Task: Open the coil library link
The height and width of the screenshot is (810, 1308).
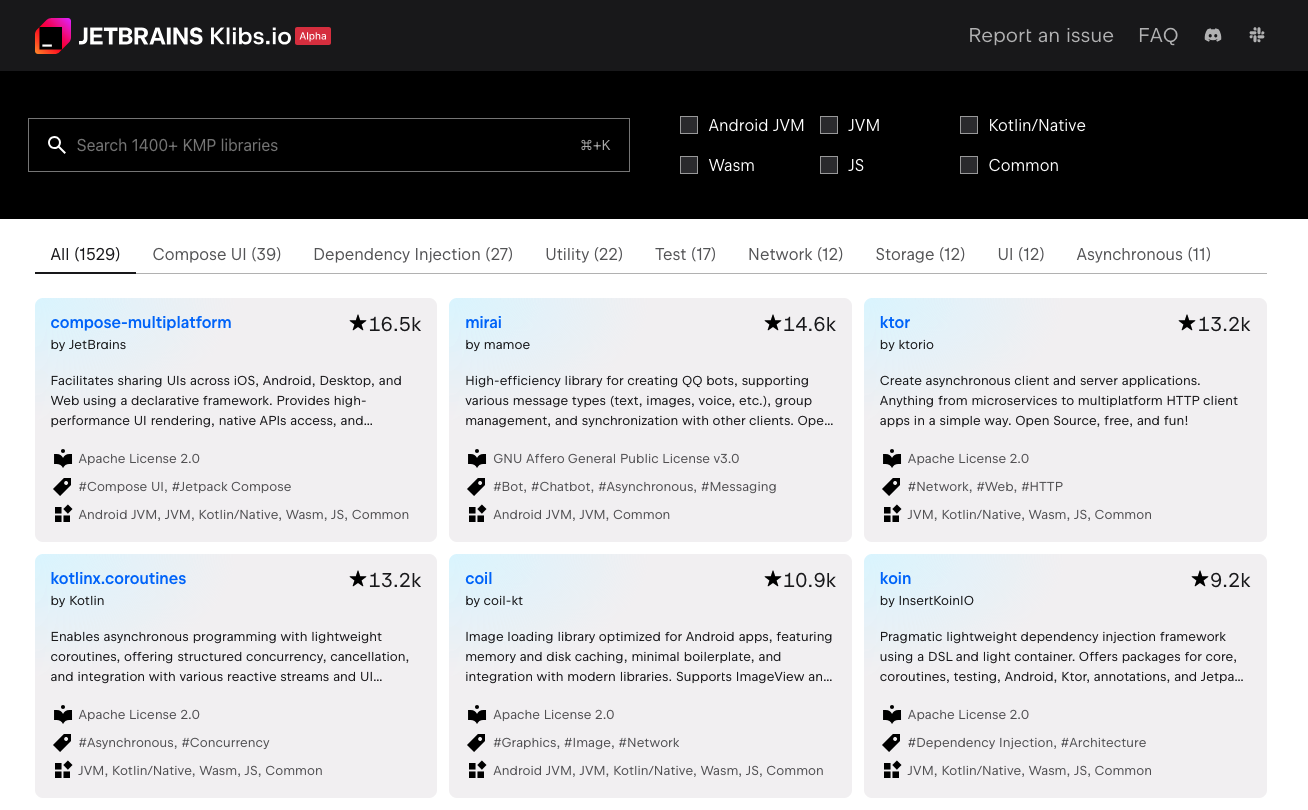Action: [x=479, y=578]
